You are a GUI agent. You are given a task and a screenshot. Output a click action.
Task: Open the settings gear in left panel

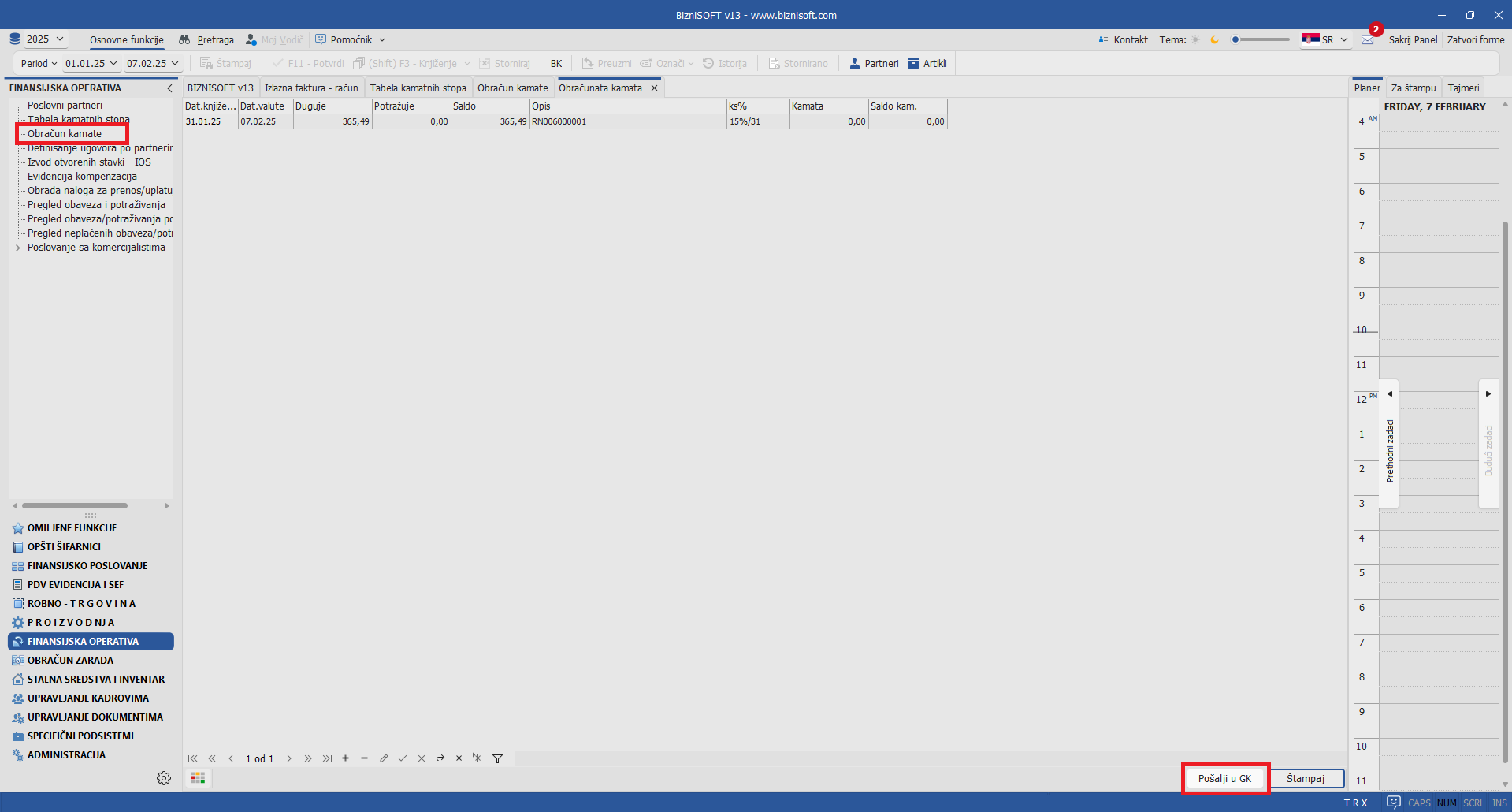tap(164, 778)
